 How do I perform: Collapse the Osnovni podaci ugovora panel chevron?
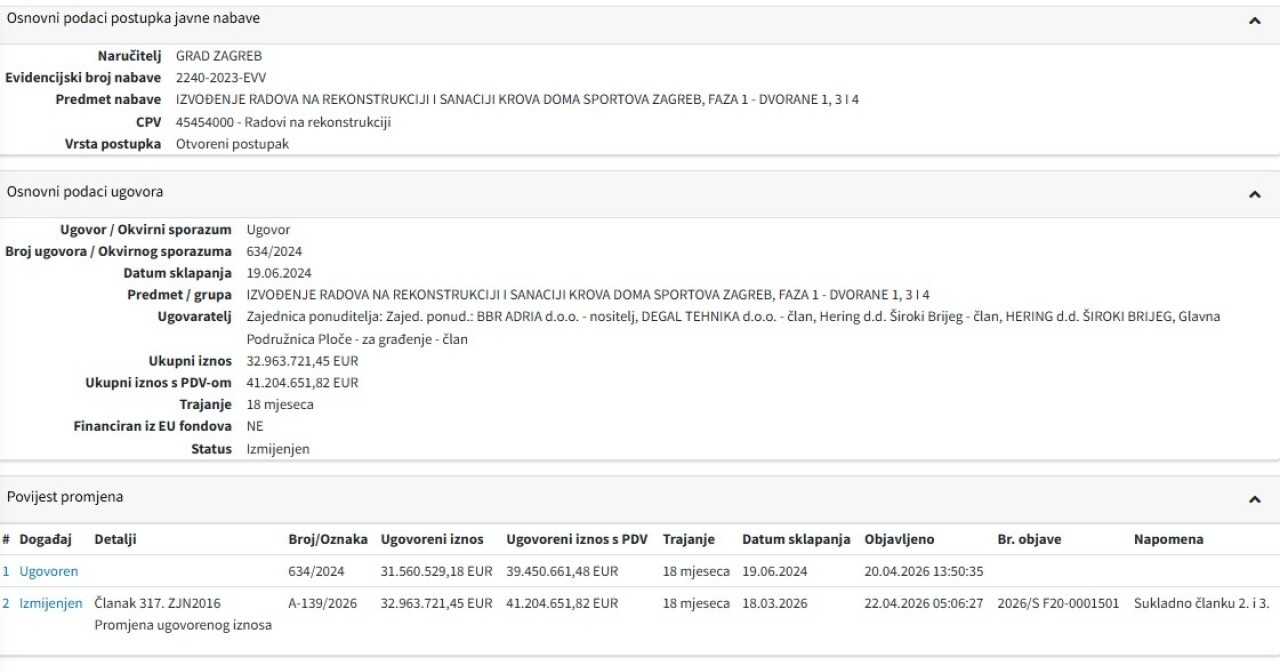(x=1254, y=194)
